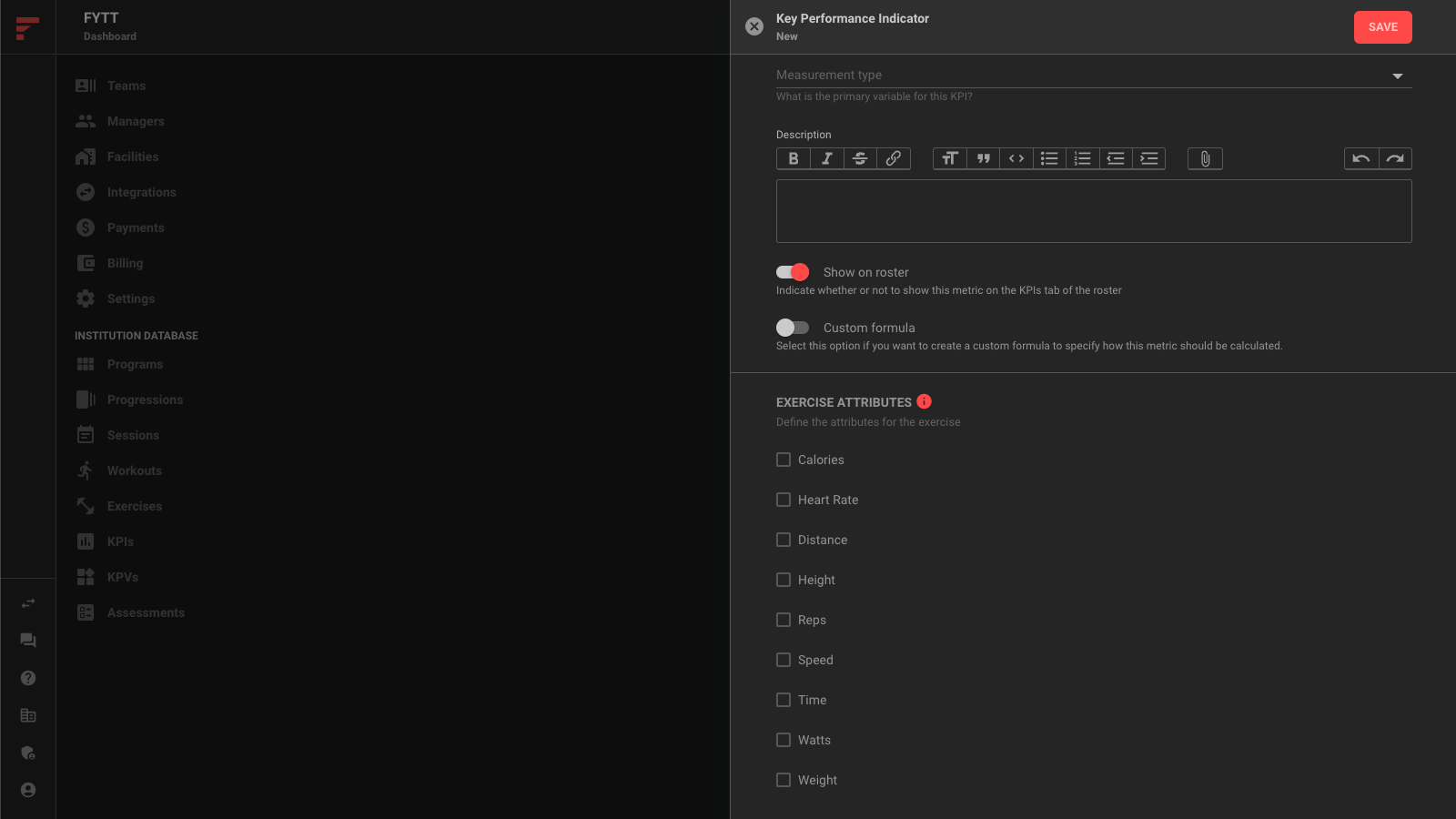Attach a file with paperclip icon
The height and width of the screenshot is (819, 1456).
click(1205, 158)
